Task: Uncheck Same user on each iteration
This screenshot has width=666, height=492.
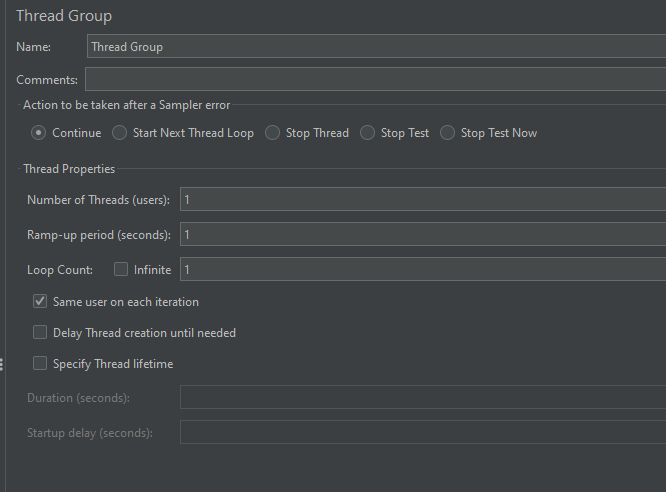Action: click(x=40, y=302)
